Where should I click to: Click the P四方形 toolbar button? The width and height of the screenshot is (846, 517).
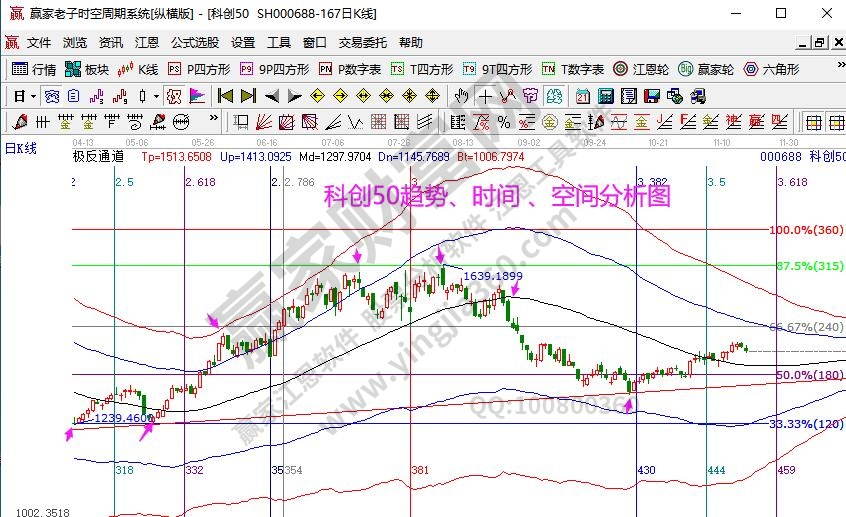click(x=199, y=70)
